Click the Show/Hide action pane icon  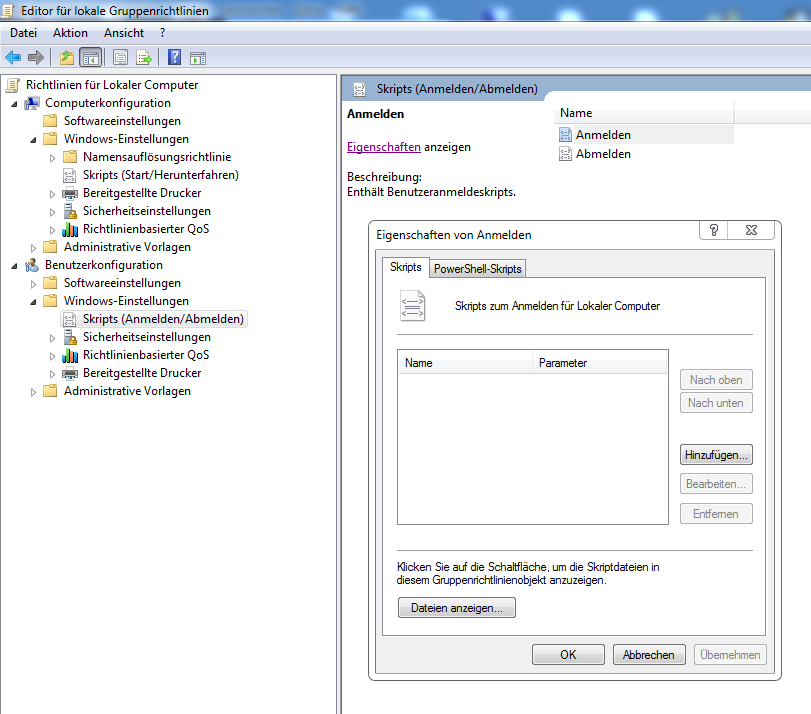point(198,57)
